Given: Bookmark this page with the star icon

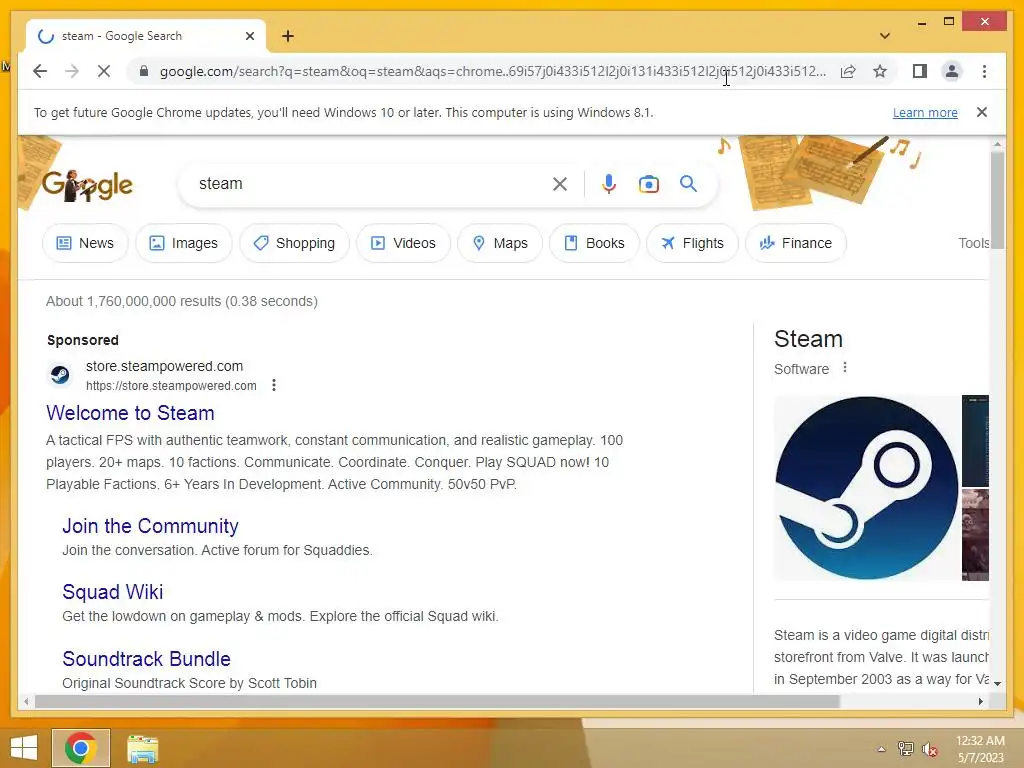Looking at the screenshot, I should [x=880, y=71].
